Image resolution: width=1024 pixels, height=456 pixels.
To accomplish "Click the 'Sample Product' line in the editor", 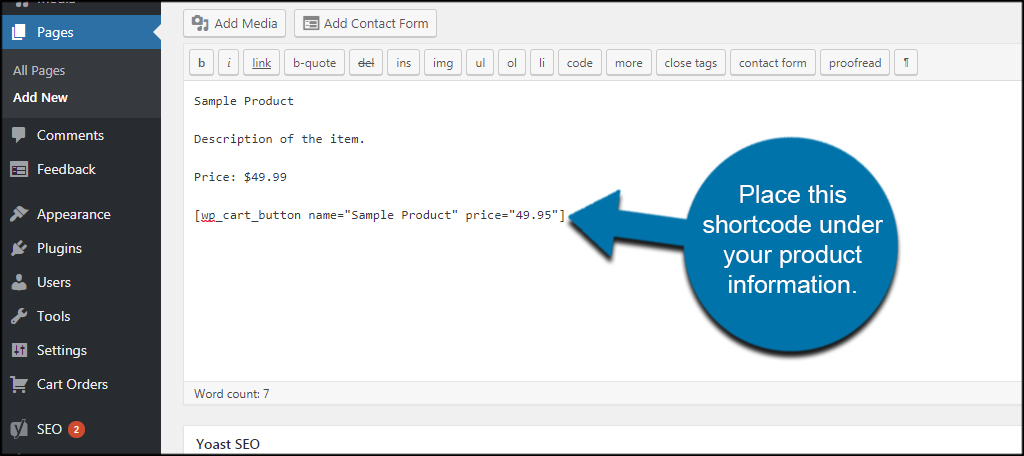I will click(244, 101).
